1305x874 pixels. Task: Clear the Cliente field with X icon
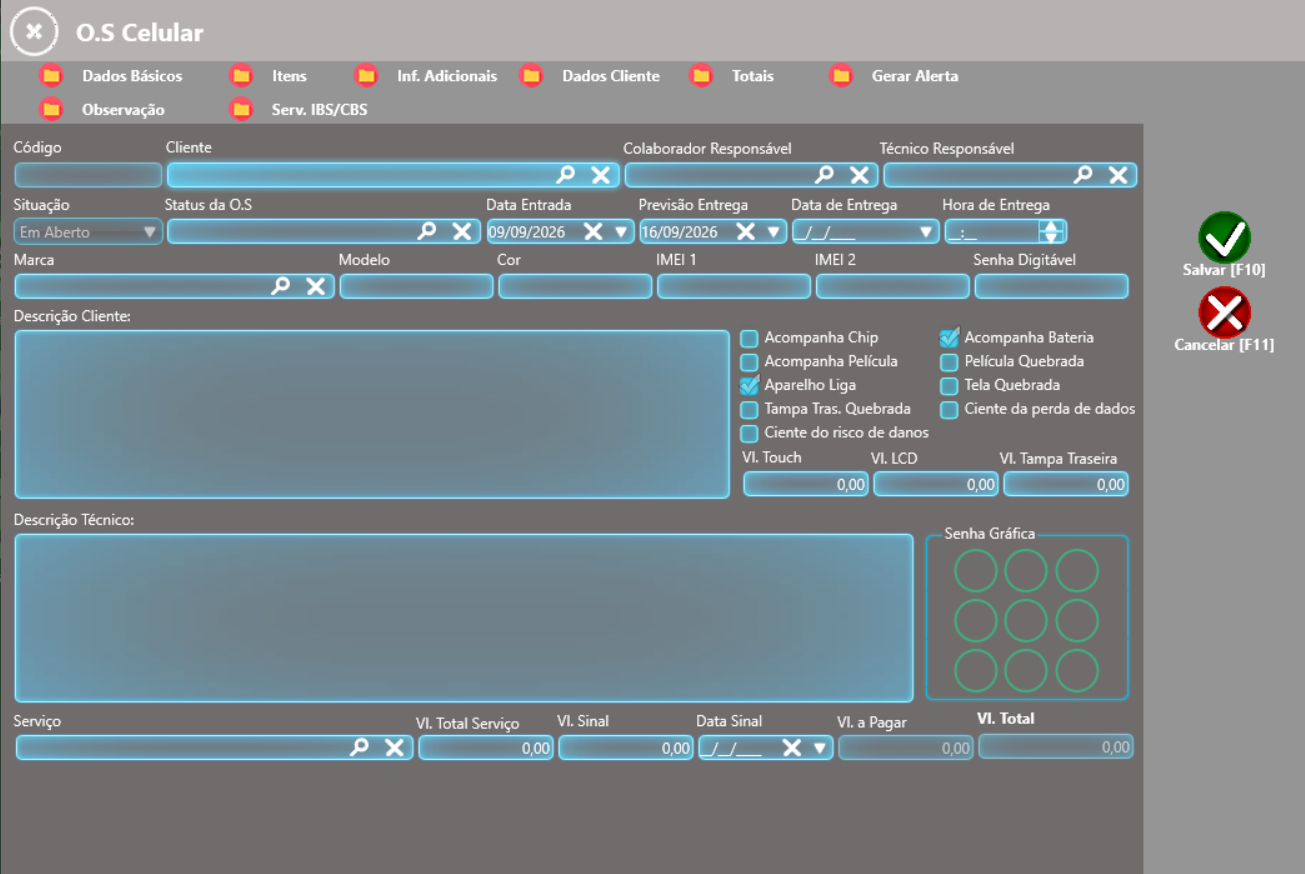[601, 175]
